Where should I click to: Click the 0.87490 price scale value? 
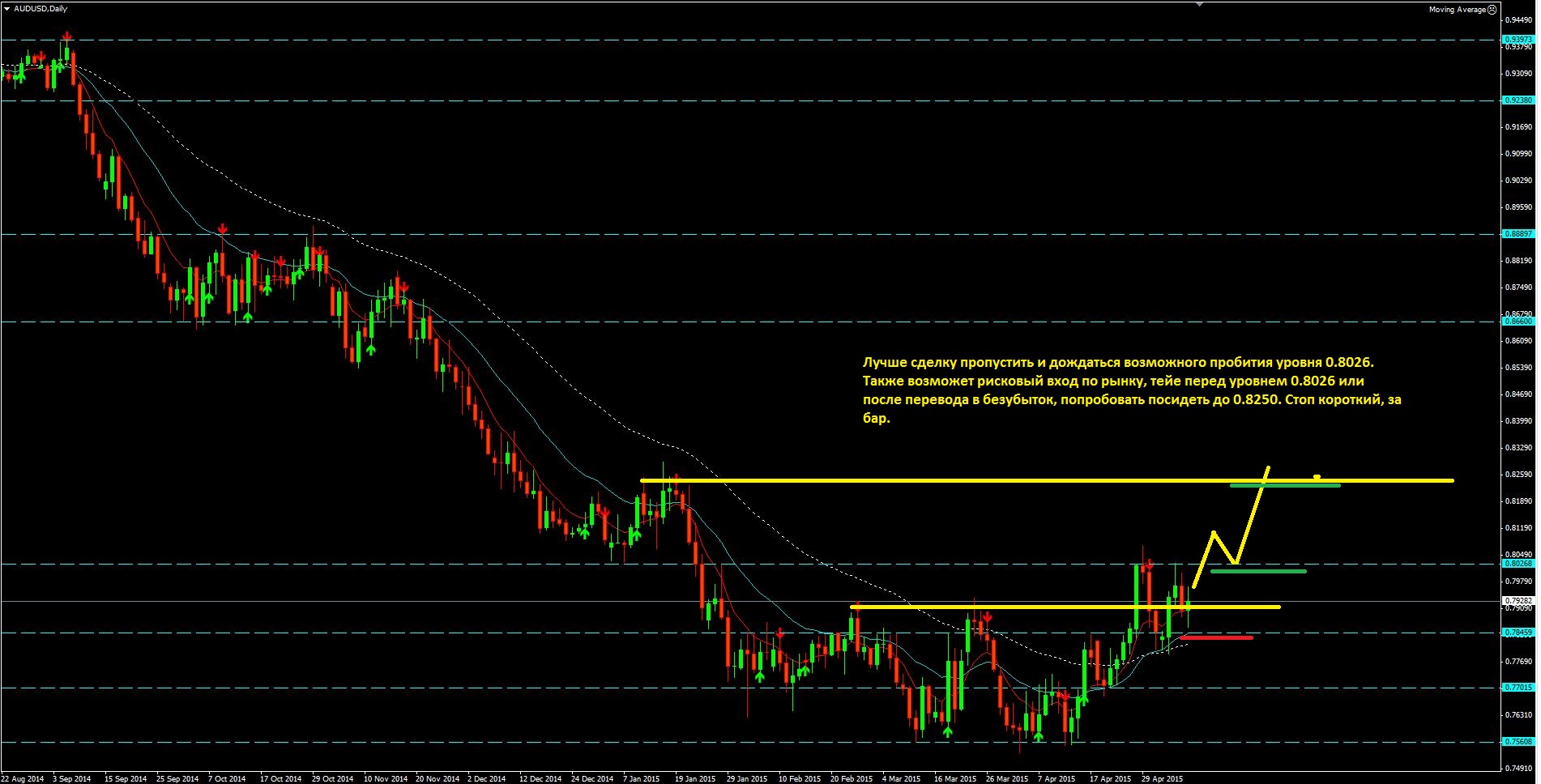coord(1518,287)
